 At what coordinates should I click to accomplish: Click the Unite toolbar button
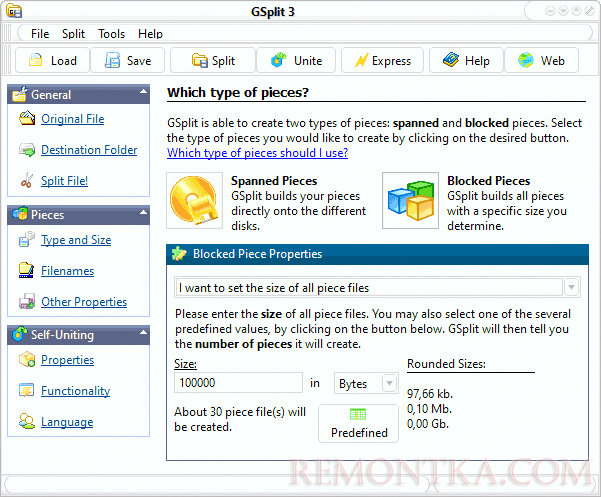[296, 61]
